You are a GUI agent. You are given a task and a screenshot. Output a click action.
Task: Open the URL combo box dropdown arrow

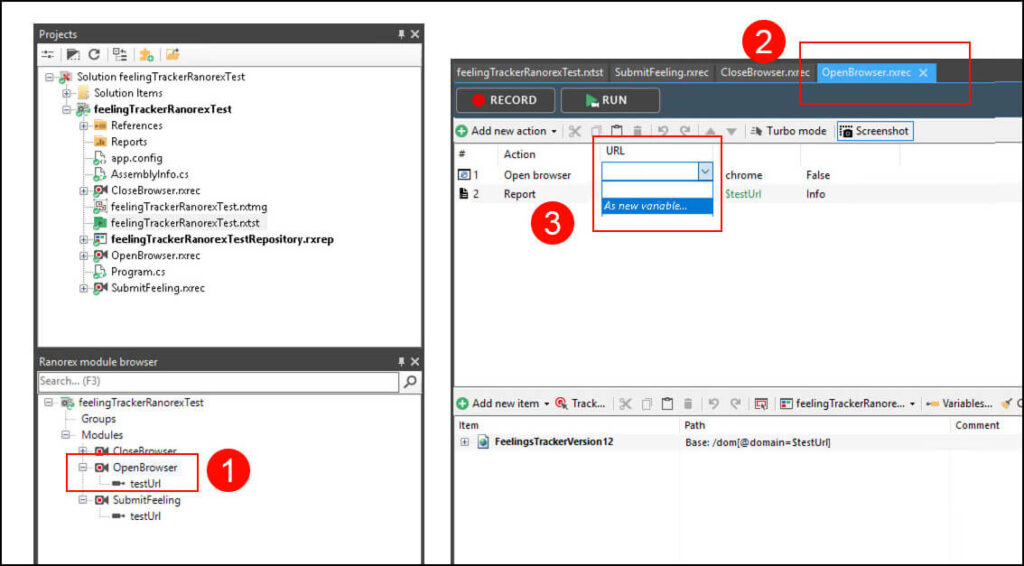[705, 171]
